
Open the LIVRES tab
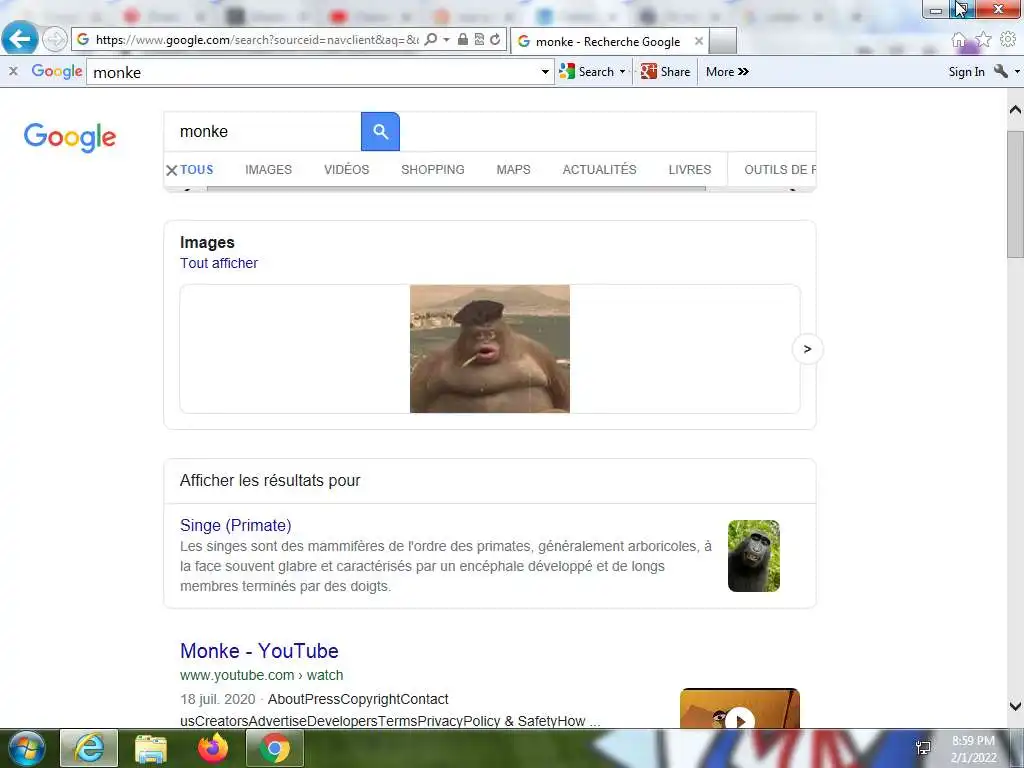tap(690, 170)
